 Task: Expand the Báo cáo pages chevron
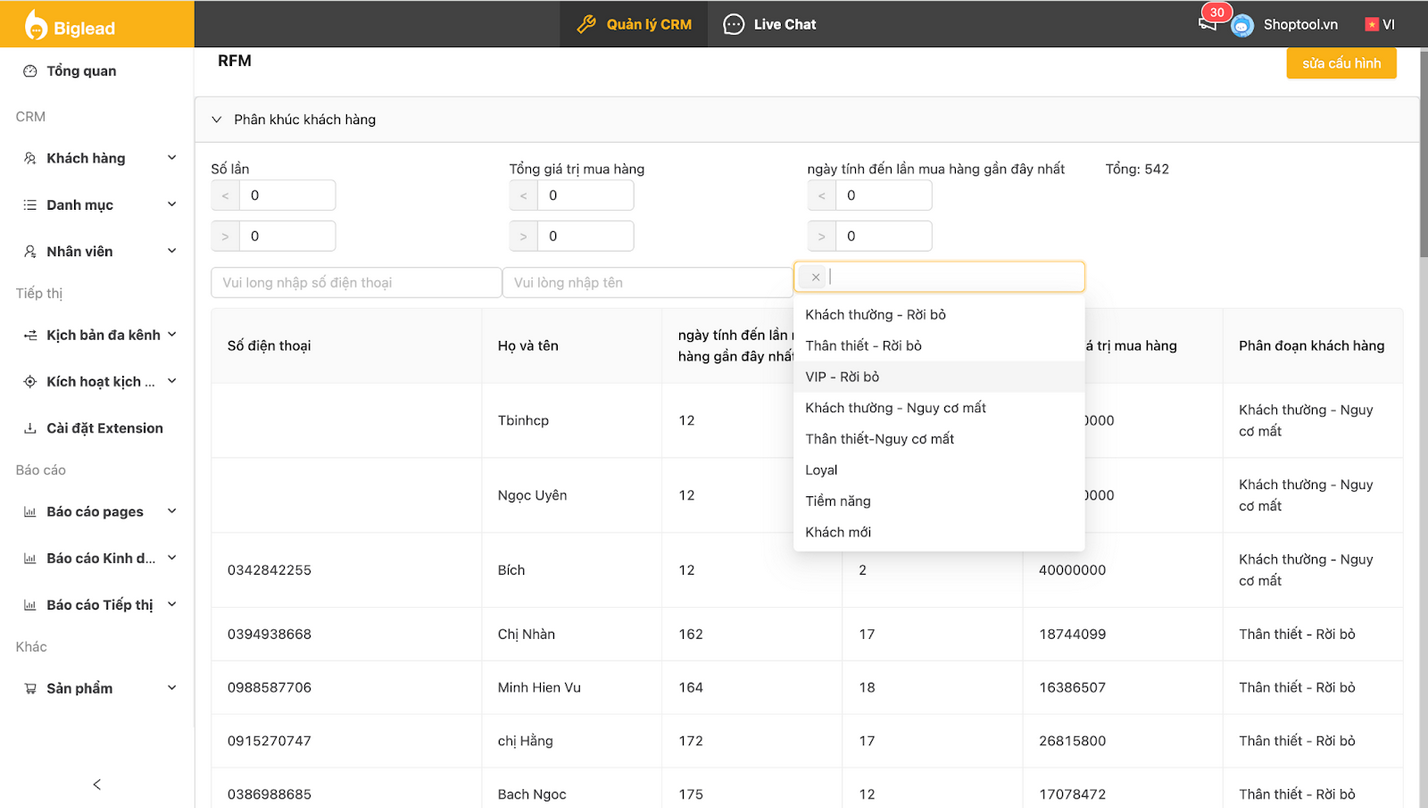tap(172, 511)
